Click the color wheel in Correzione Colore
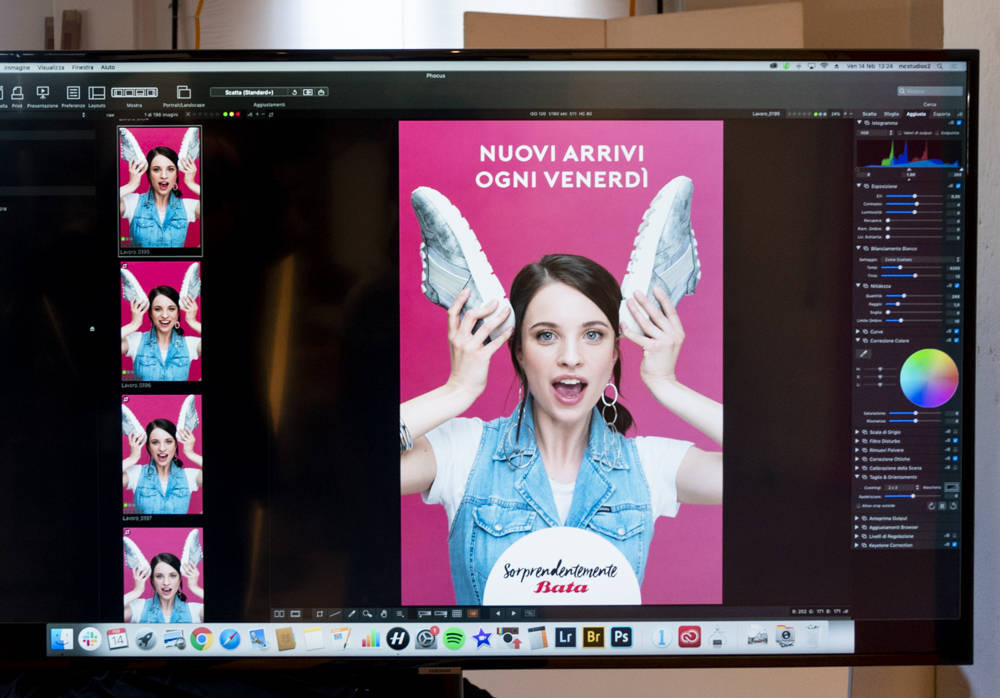The image size is (1000, 698). (x=929, y=377)
